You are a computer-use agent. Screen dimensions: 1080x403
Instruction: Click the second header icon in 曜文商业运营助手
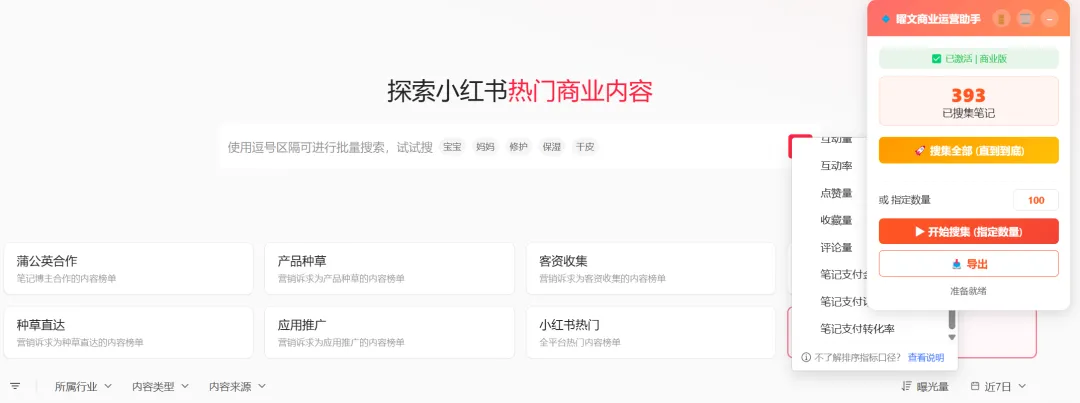click(1026, 19)
